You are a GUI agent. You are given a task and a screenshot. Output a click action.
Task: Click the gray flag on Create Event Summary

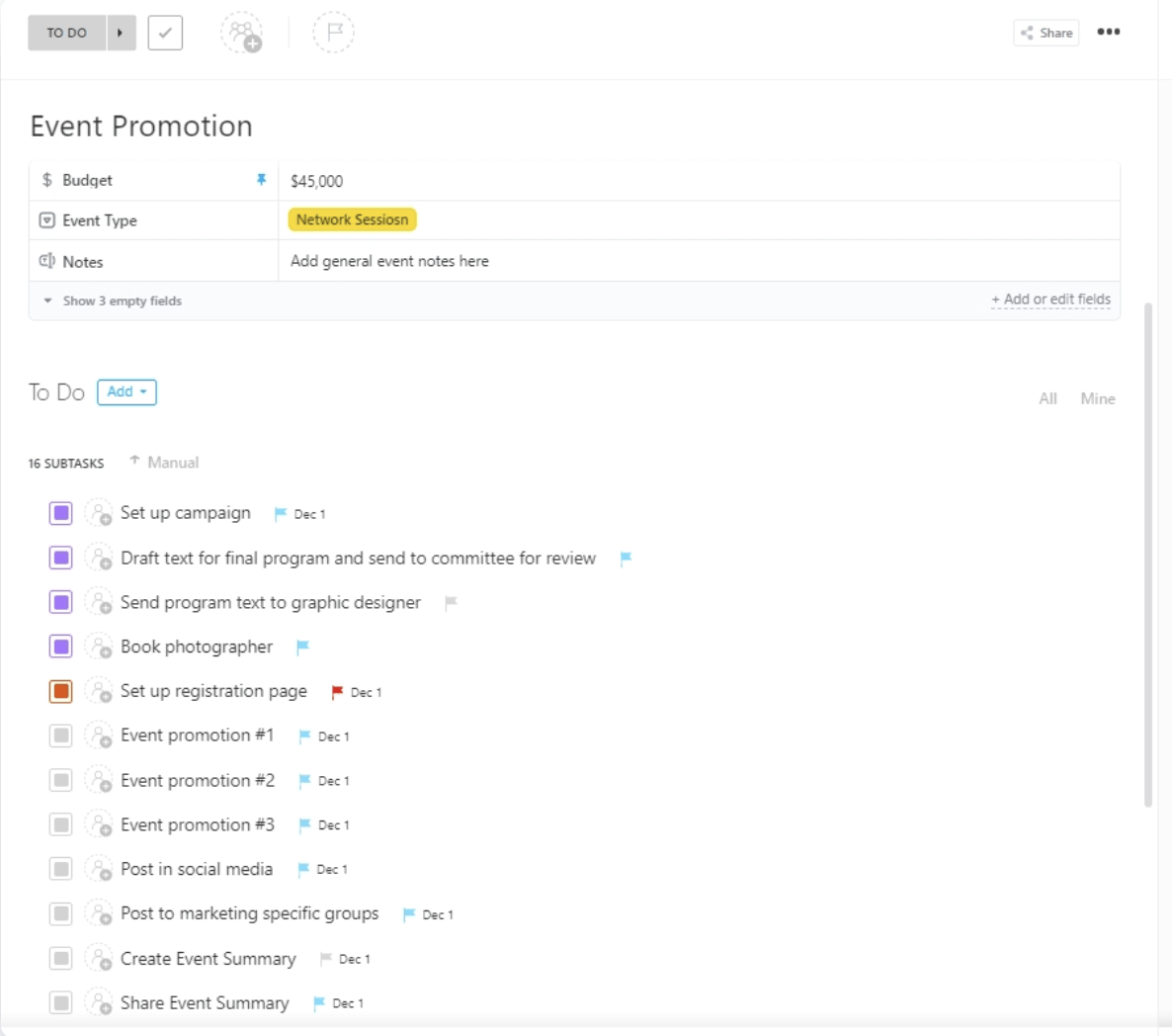325,958
